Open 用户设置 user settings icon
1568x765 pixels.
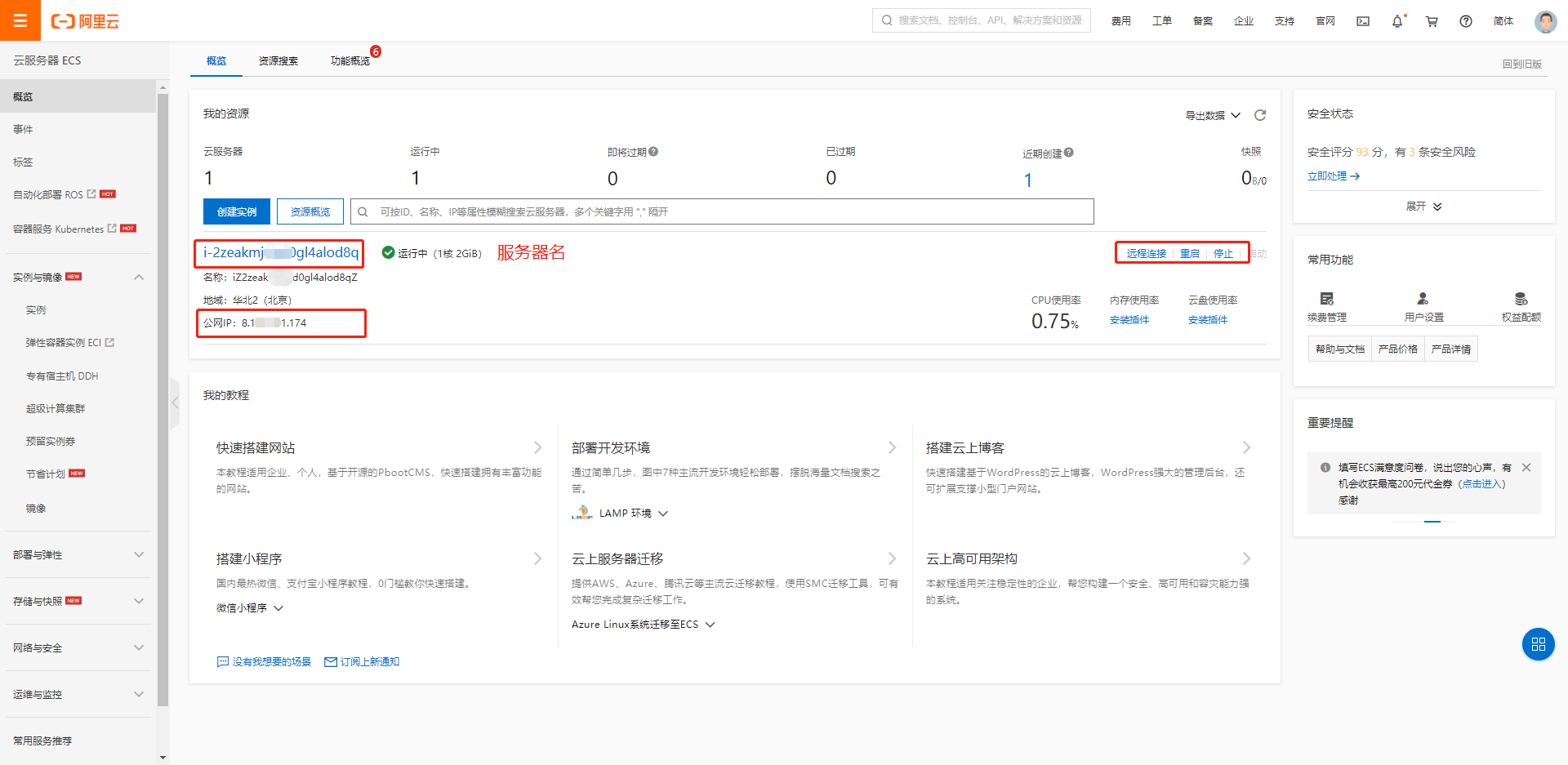point(1423,299)
